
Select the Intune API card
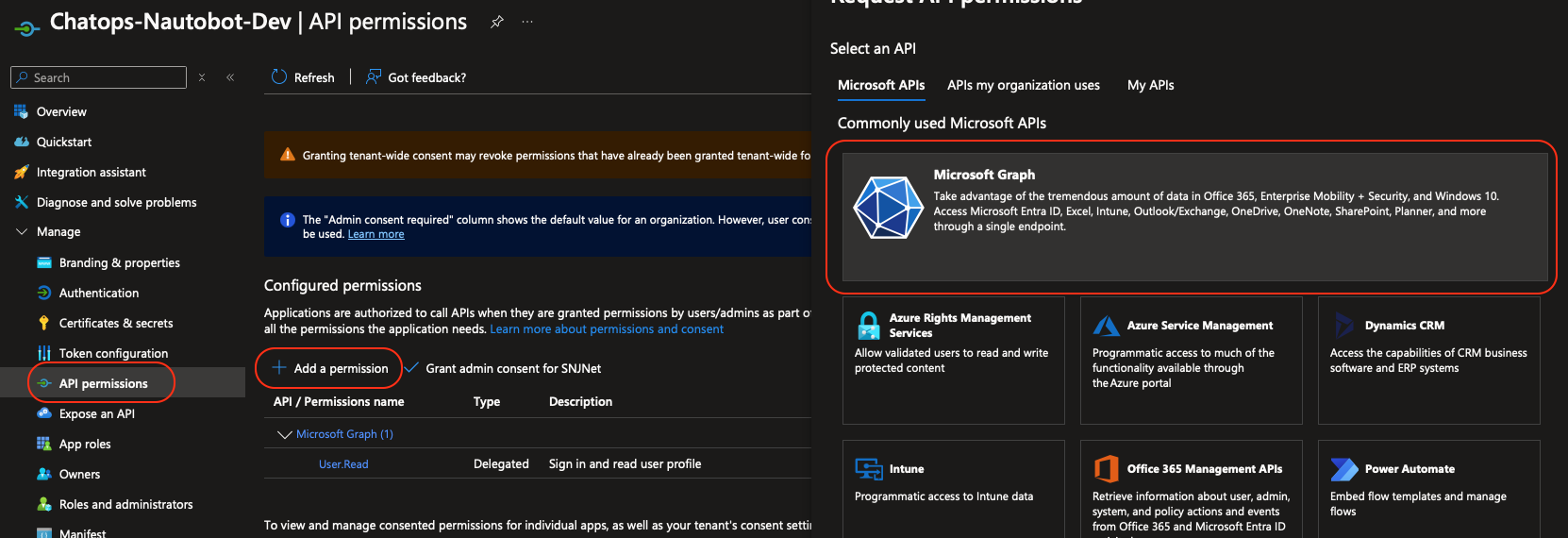953,489
